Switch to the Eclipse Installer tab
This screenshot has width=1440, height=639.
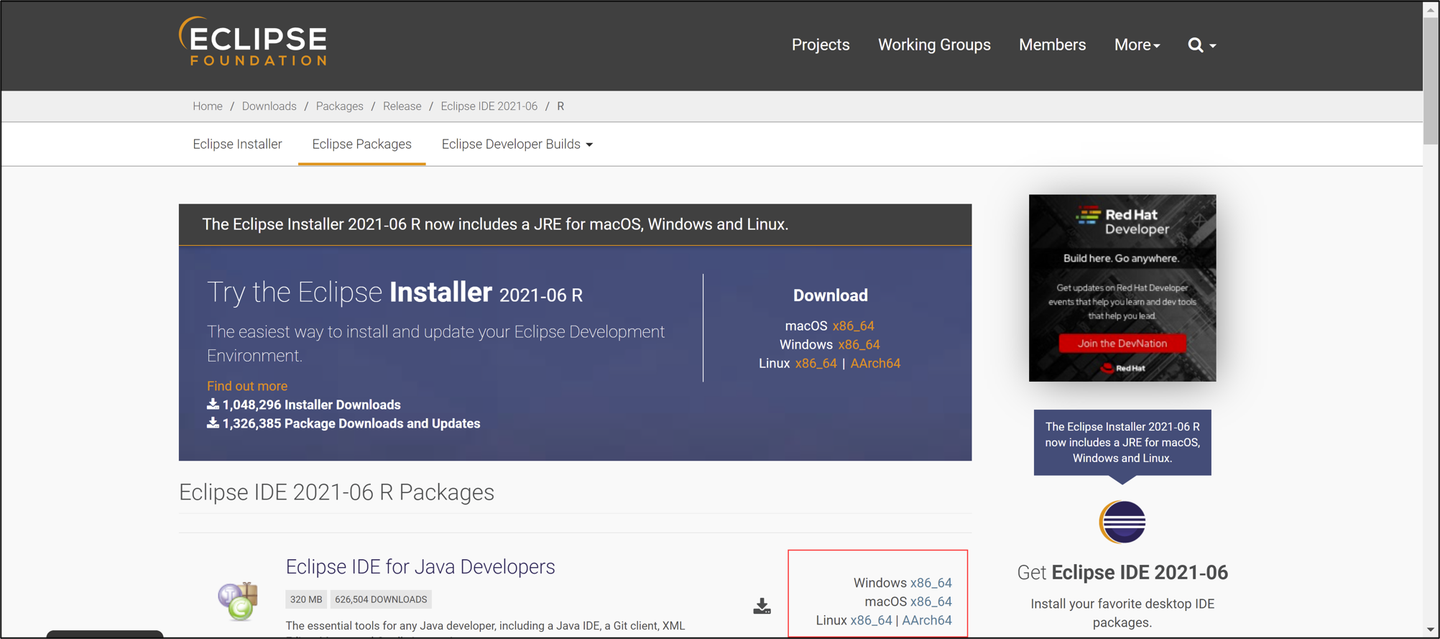[237, 144]
